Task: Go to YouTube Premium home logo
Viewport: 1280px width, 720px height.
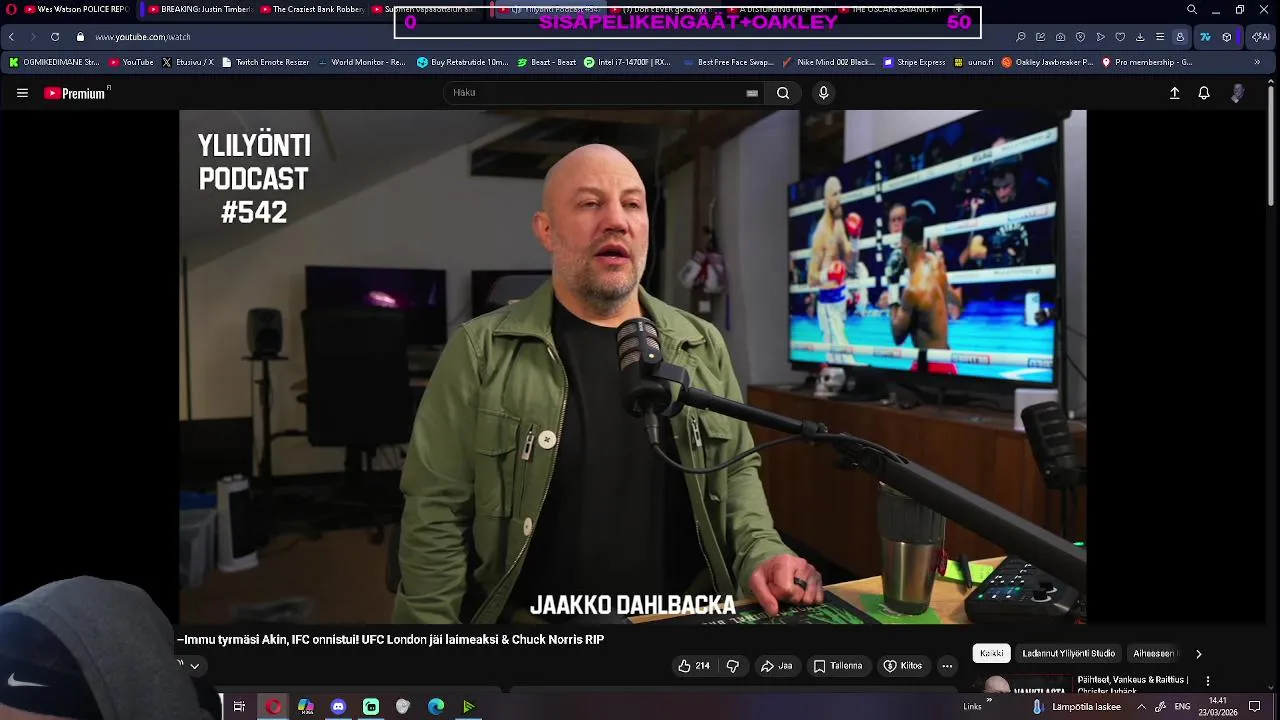Action: [75, 93]
